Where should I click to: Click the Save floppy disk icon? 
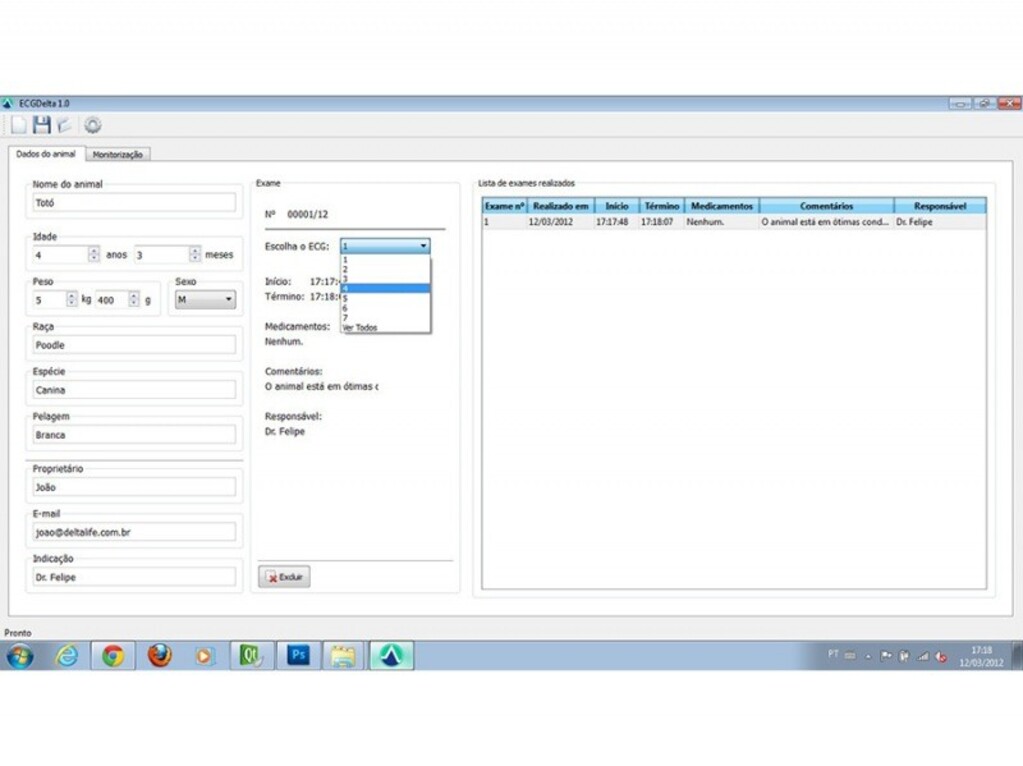42,125
